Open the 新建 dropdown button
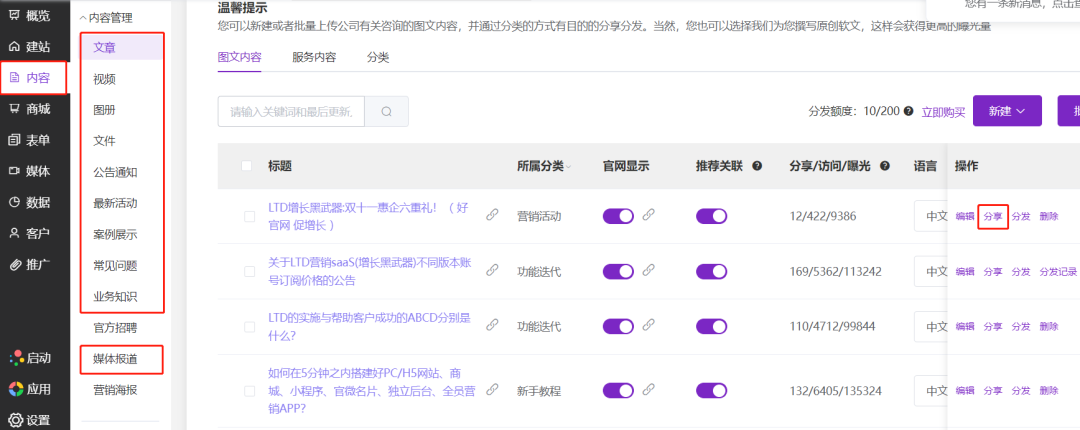This screenshot has width=1080, height=430. [1007, 111]
